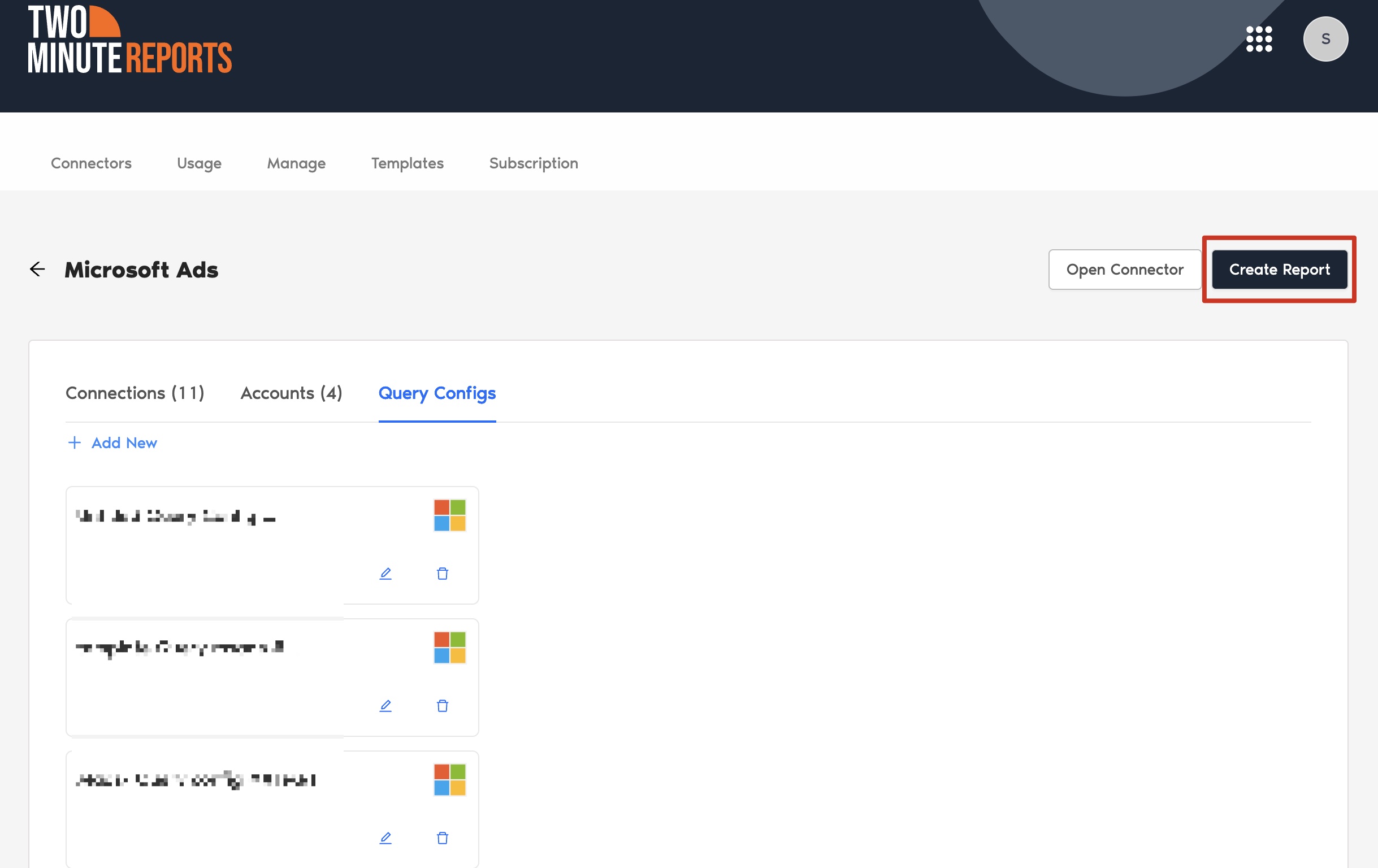Open the Usage menu item

point(199,163)
